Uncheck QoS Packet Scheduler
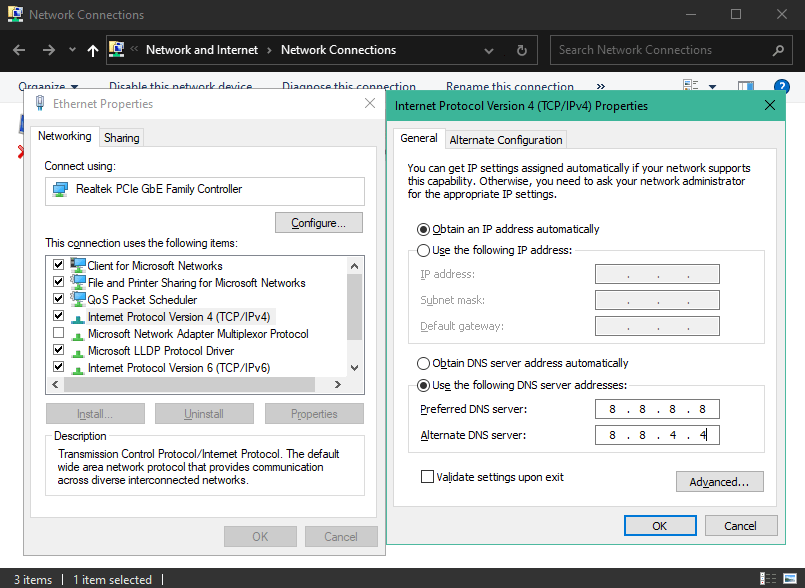805x588 pixels. 57,299
